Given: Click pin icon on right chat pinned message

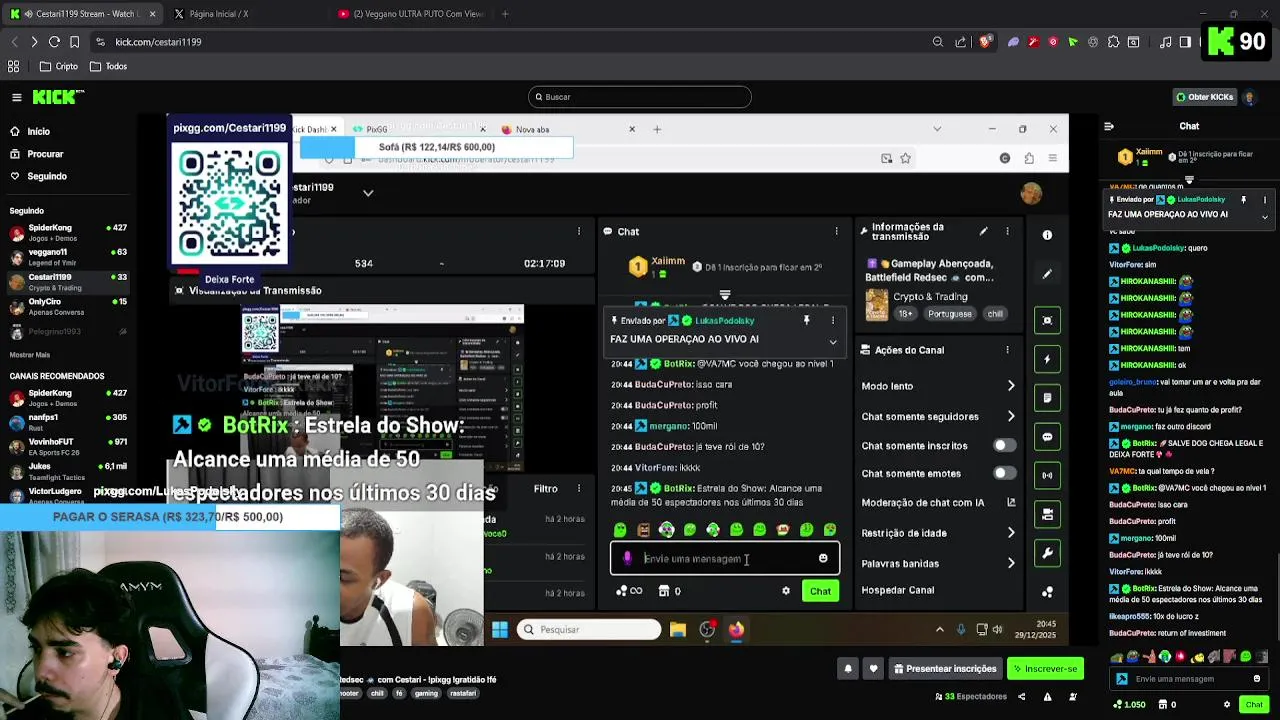Looking at the screenshot, I should pos(1244,200).
